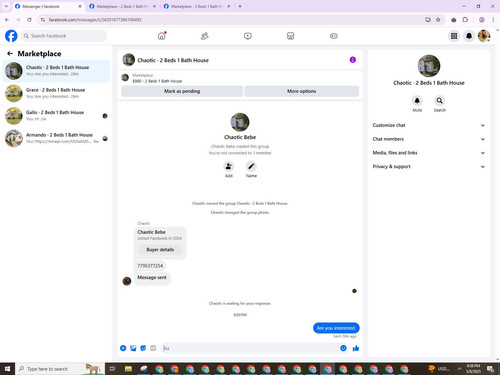Click the Facebook logo
The image size is (500, 375).
(11, 36)
